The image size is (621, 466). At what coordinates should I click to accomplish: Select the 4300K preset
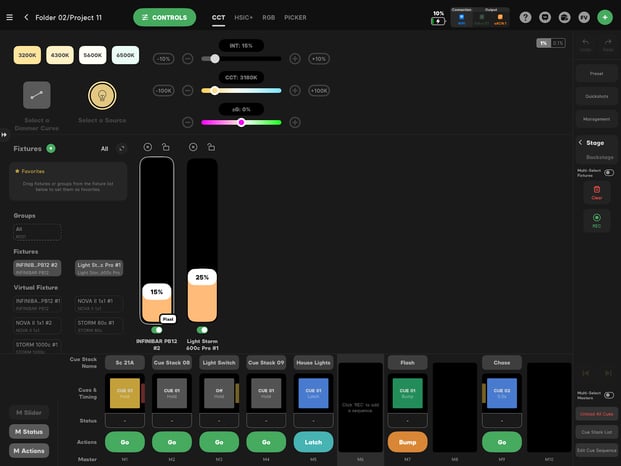coord(60,55)
